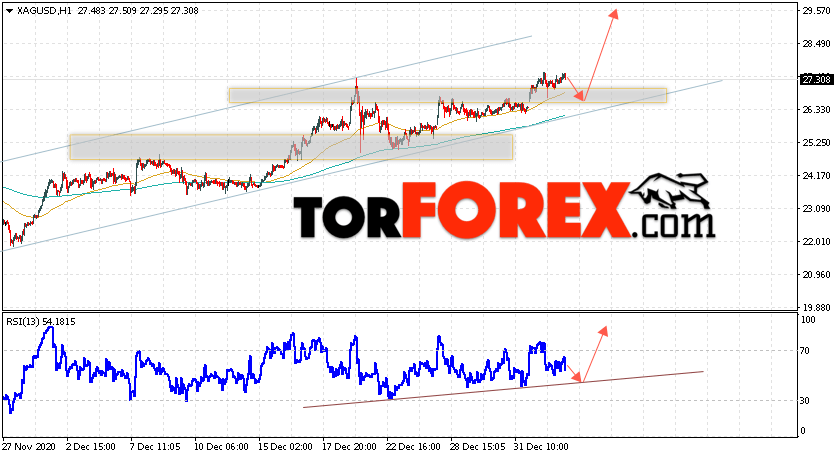This screenshot has height=458, width=838.
Task: Select the 28.490 price axis label
Action: 816,44
